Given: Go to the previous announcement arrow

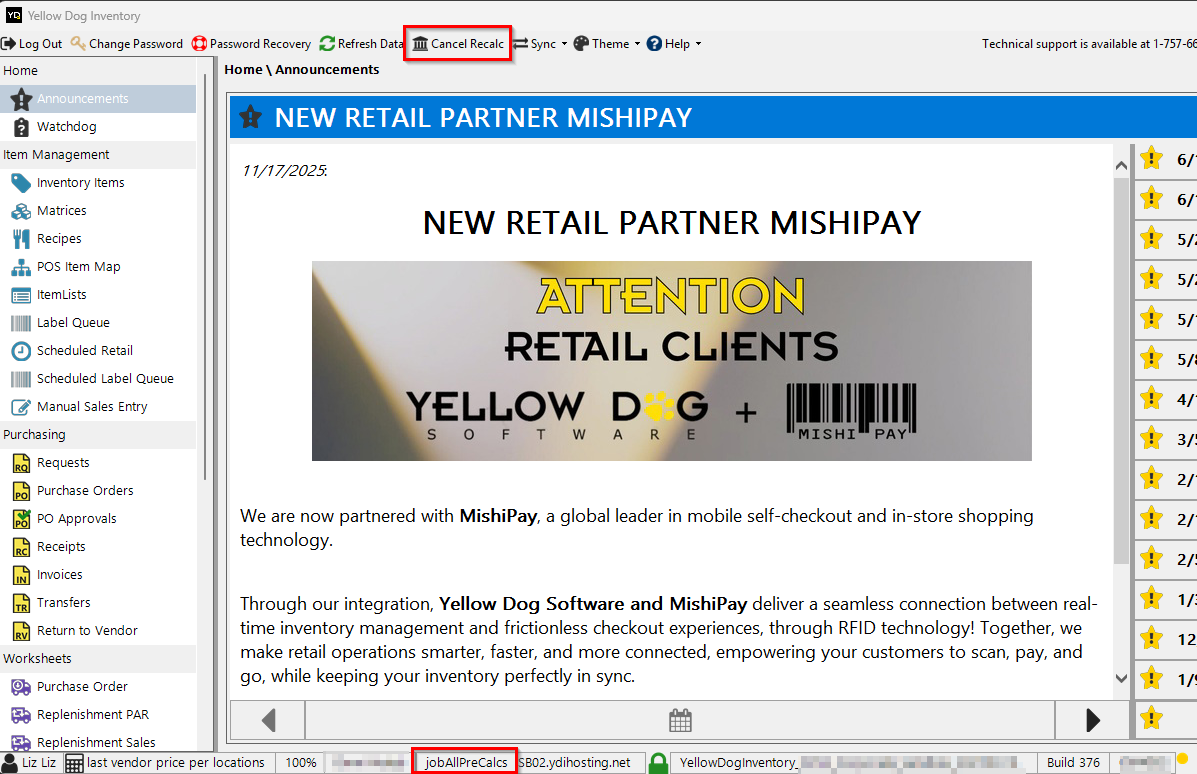Looking at the screenshot, I should 268,719.
